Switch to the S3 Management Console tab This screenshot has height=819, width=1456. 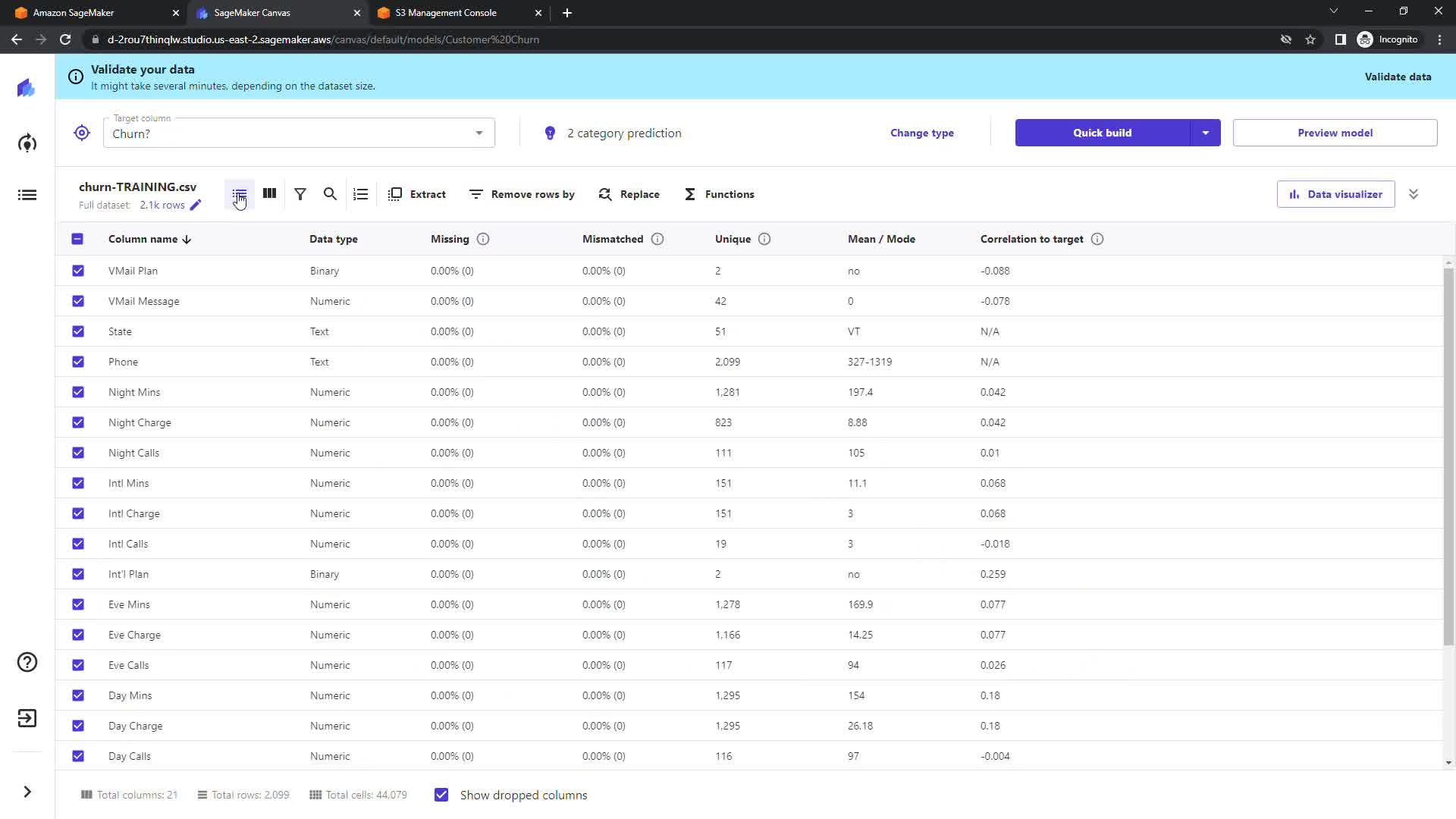point(446,13)
